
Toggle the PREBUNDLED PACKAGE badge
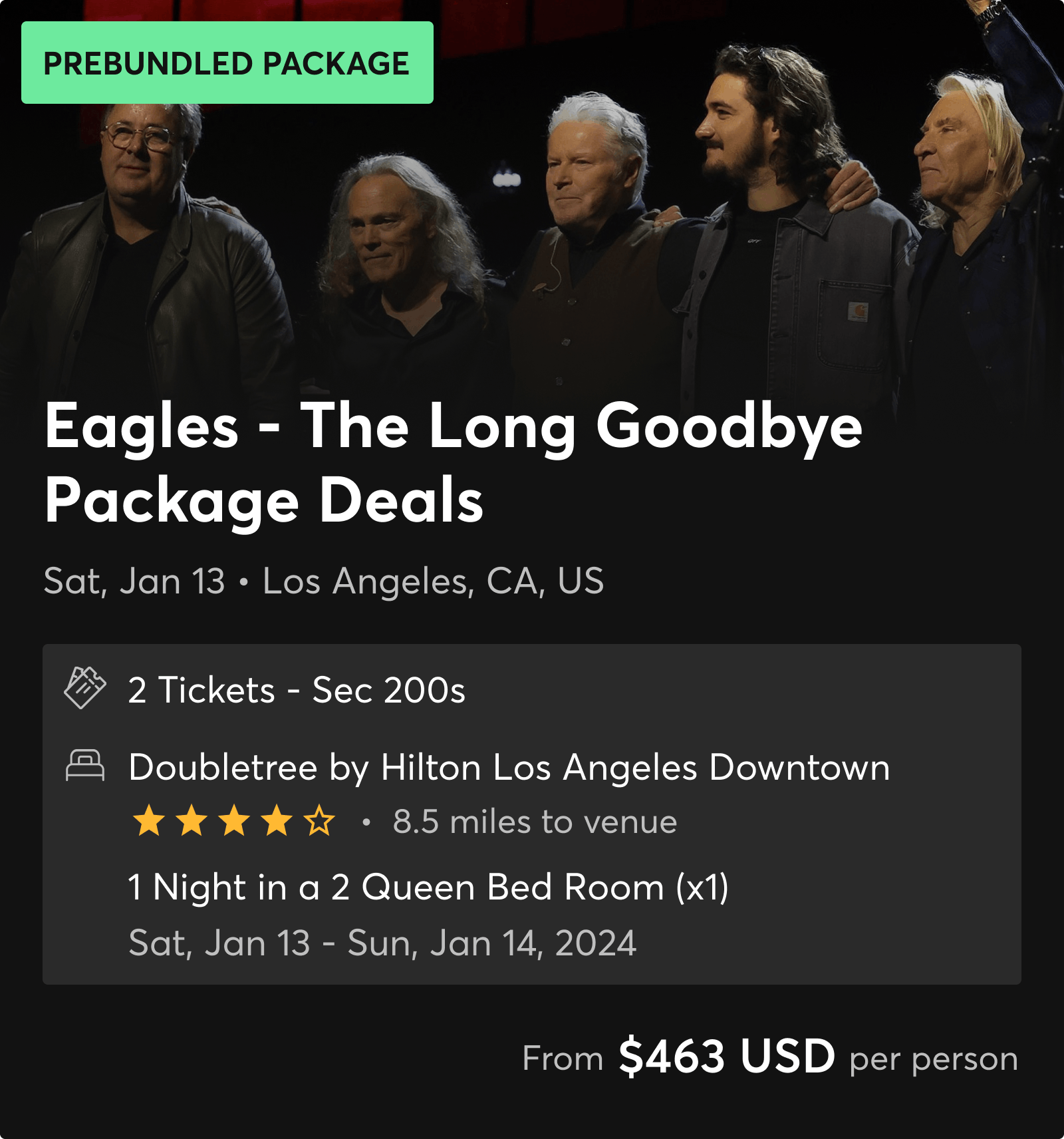(227, 63)
